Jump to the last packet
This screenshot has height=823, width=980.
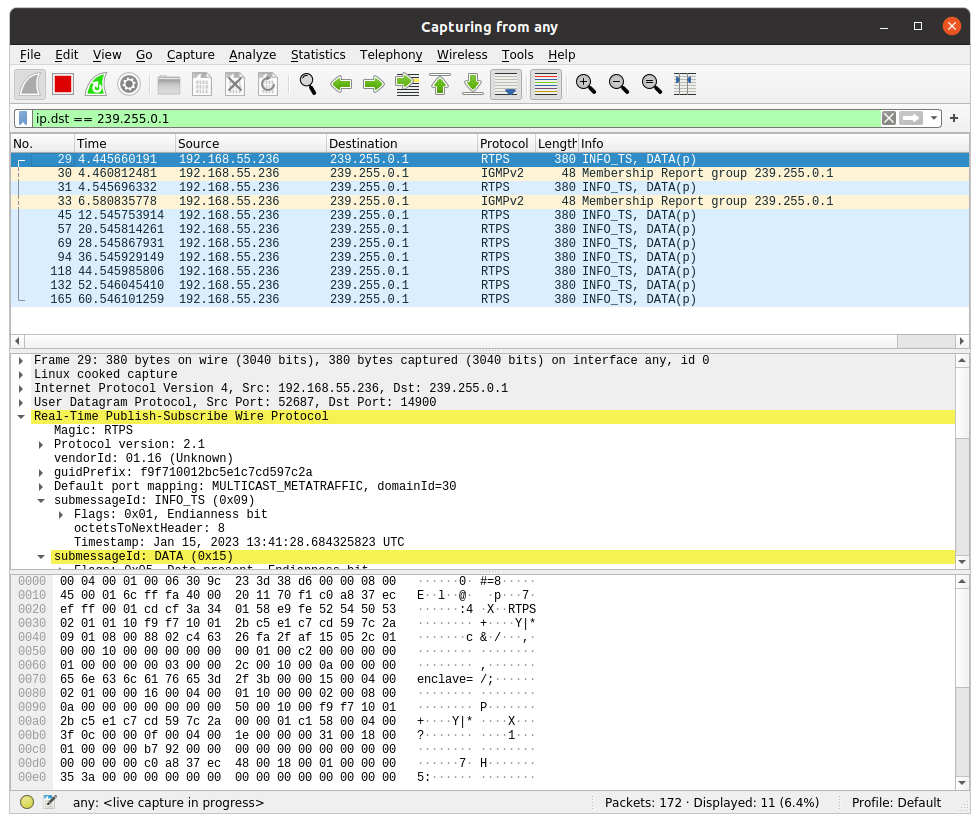tap(473, 84)
